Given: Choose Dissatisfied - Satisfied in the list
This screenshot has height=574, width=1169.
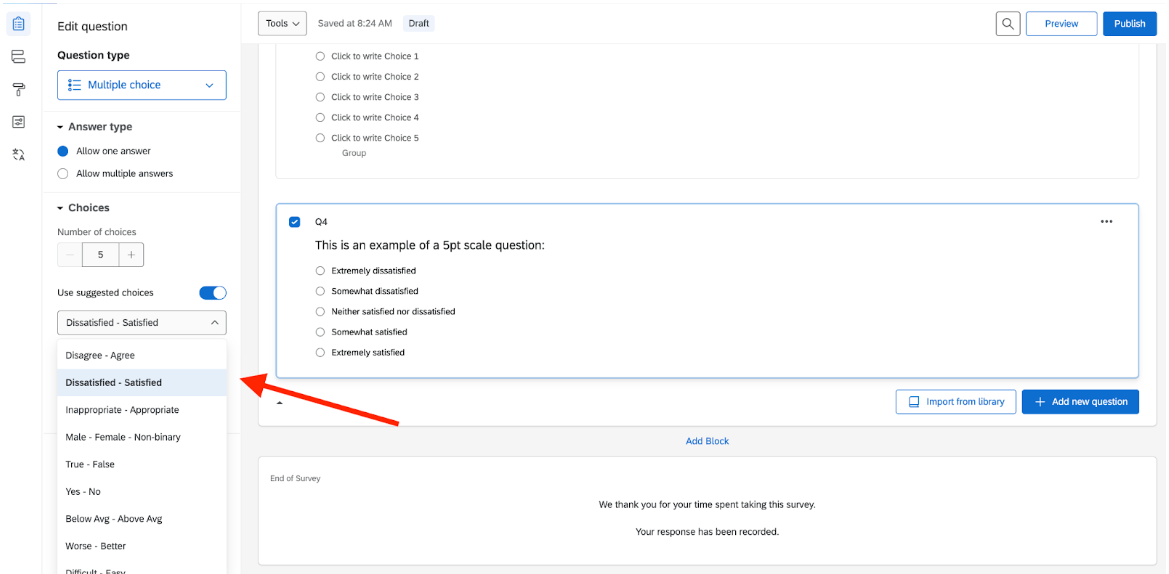Looking at the screenshot, I should pyautogui.click(x=142, y=382).
